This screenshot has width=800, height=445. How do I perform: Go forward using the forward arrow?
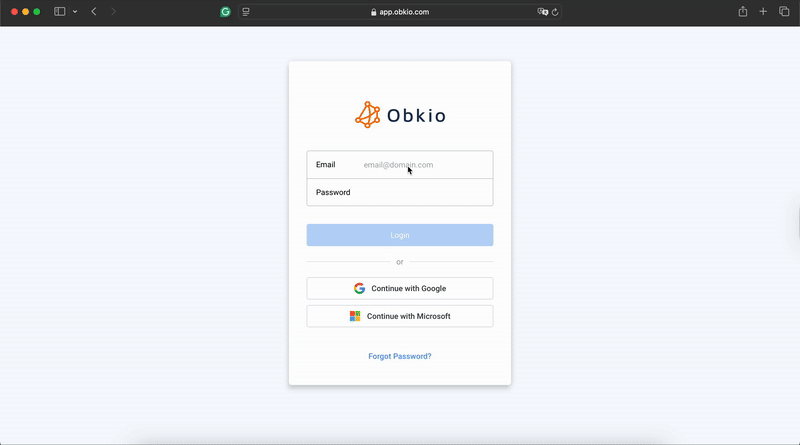[x=113, y=11]
